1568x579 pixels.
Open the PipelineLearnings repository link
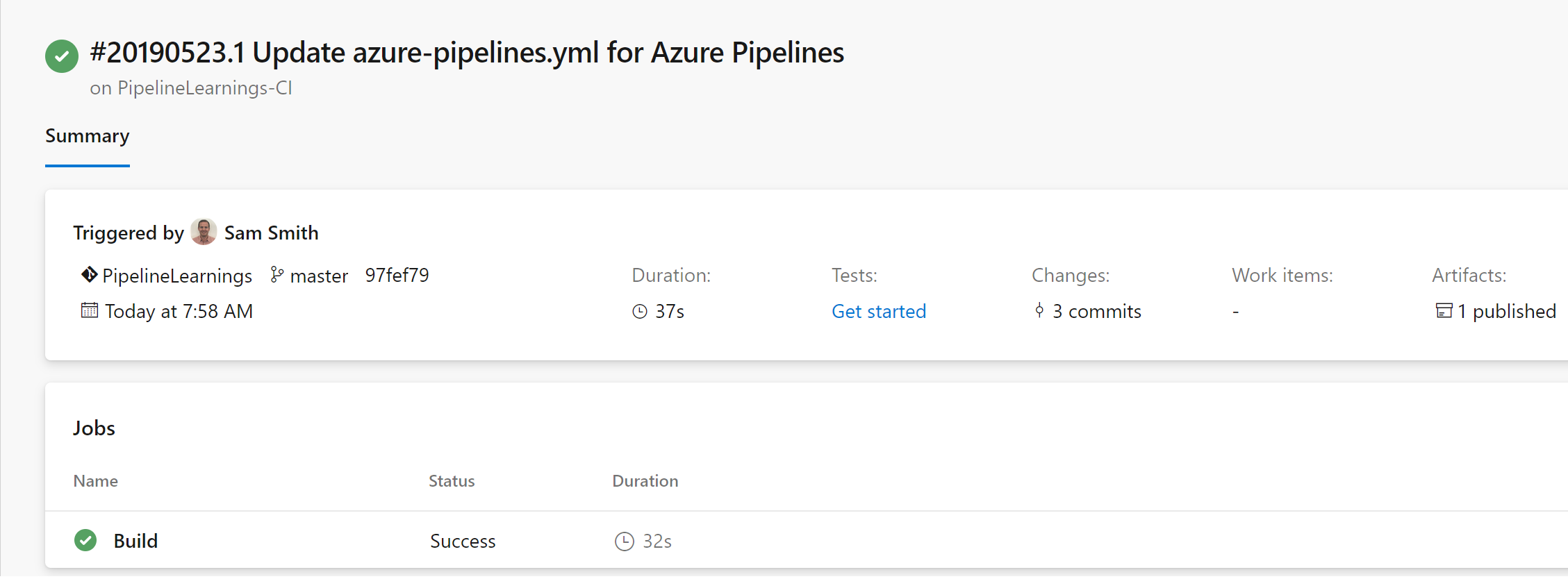(177, 276)
